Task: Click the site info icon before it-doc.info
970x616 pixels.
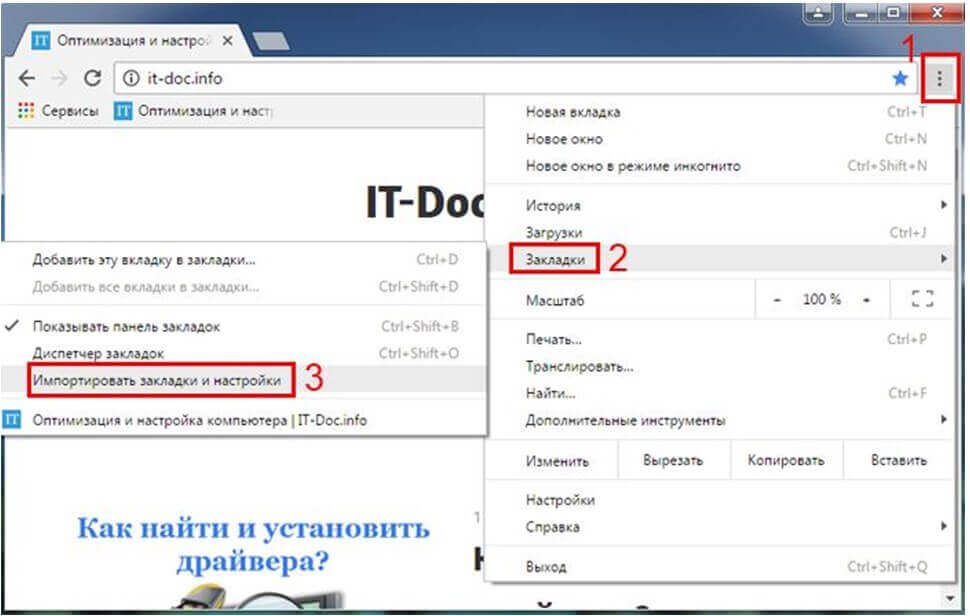Action: (x=130, y=78)
